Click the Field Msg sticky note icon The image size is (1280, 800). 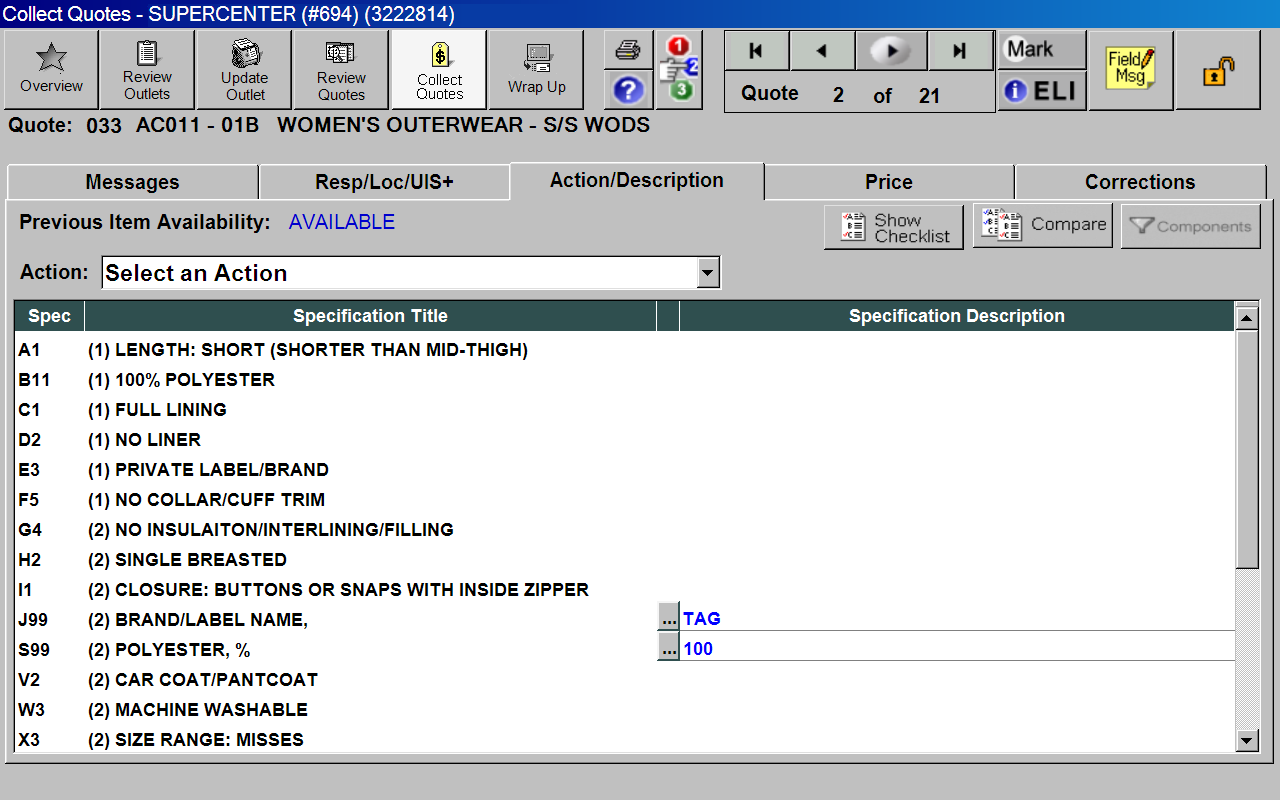[x=1130, y=69]
